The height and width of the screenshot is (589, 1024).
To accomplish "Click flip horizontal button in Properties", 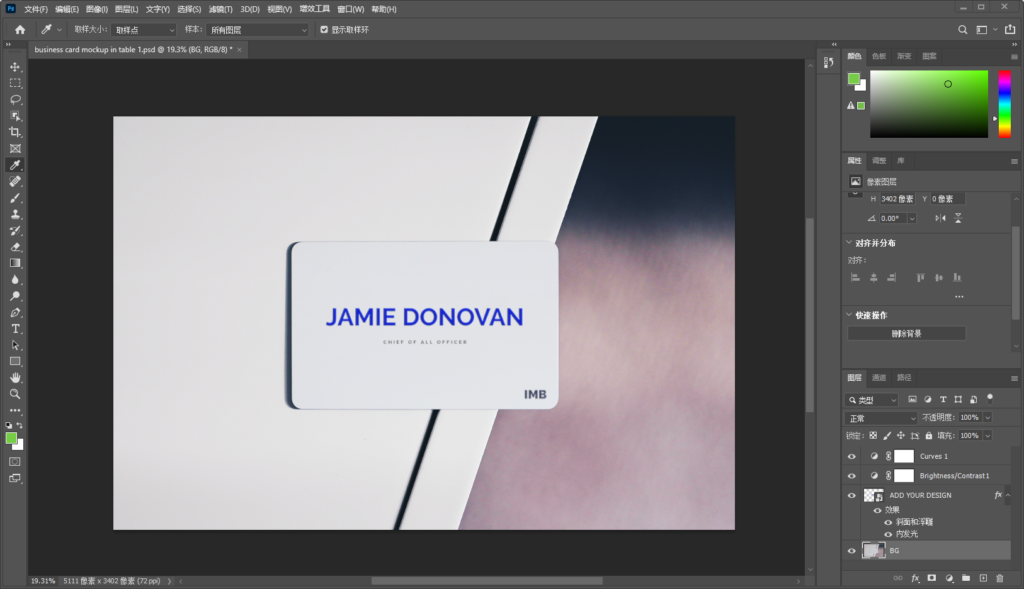I will click(940, 218).
